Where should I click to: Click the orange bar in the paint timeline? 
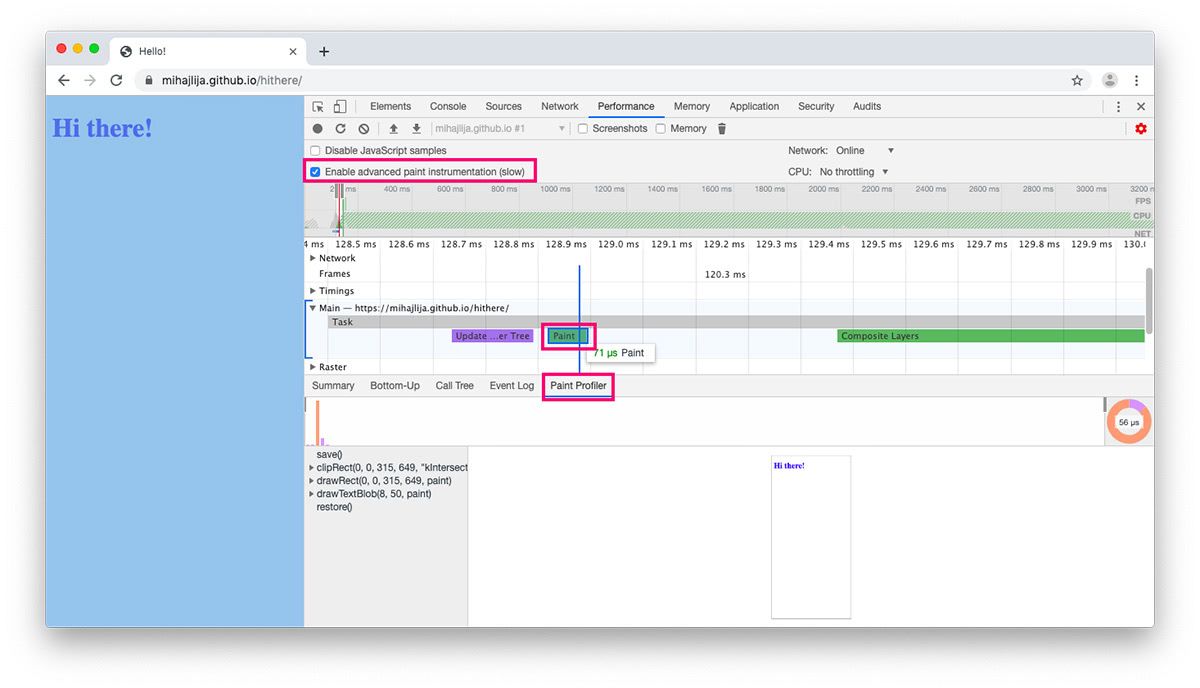[x=319, y=420]
